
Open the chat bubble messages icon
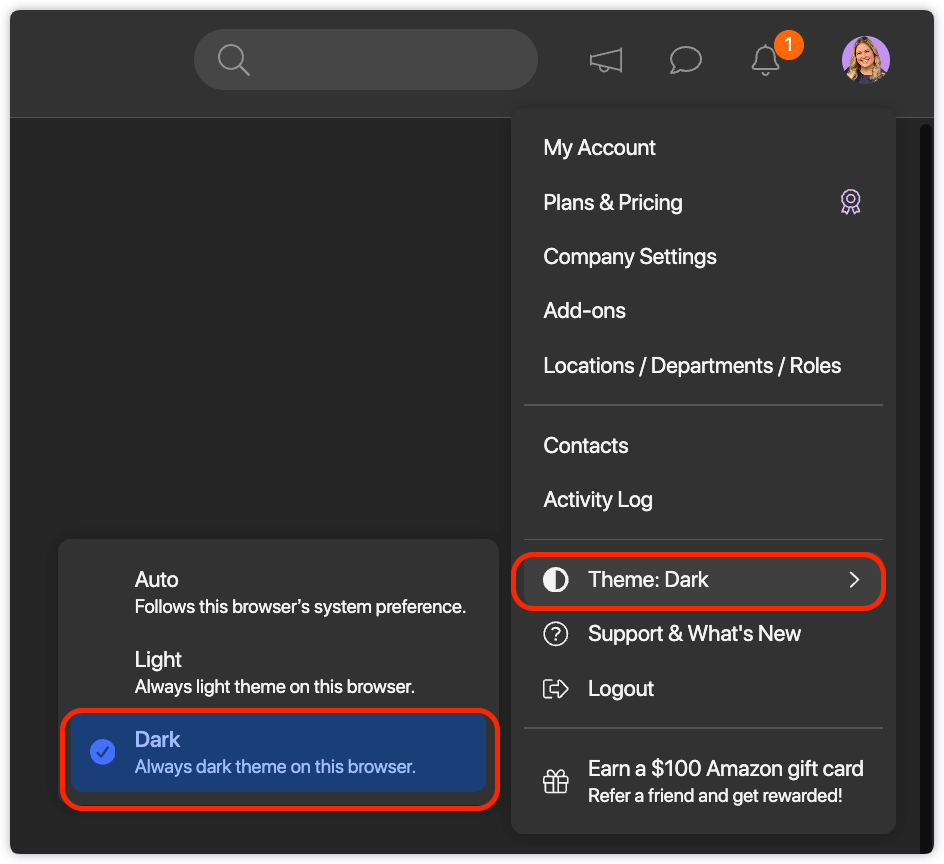click(x=685, y=61)
